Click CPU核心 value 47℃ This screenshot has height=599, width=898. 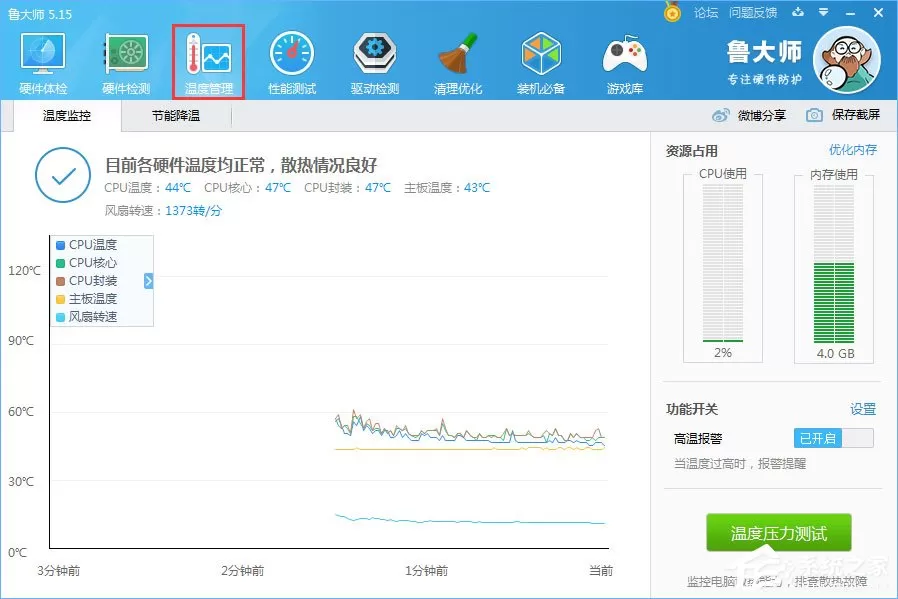point(278,188)
